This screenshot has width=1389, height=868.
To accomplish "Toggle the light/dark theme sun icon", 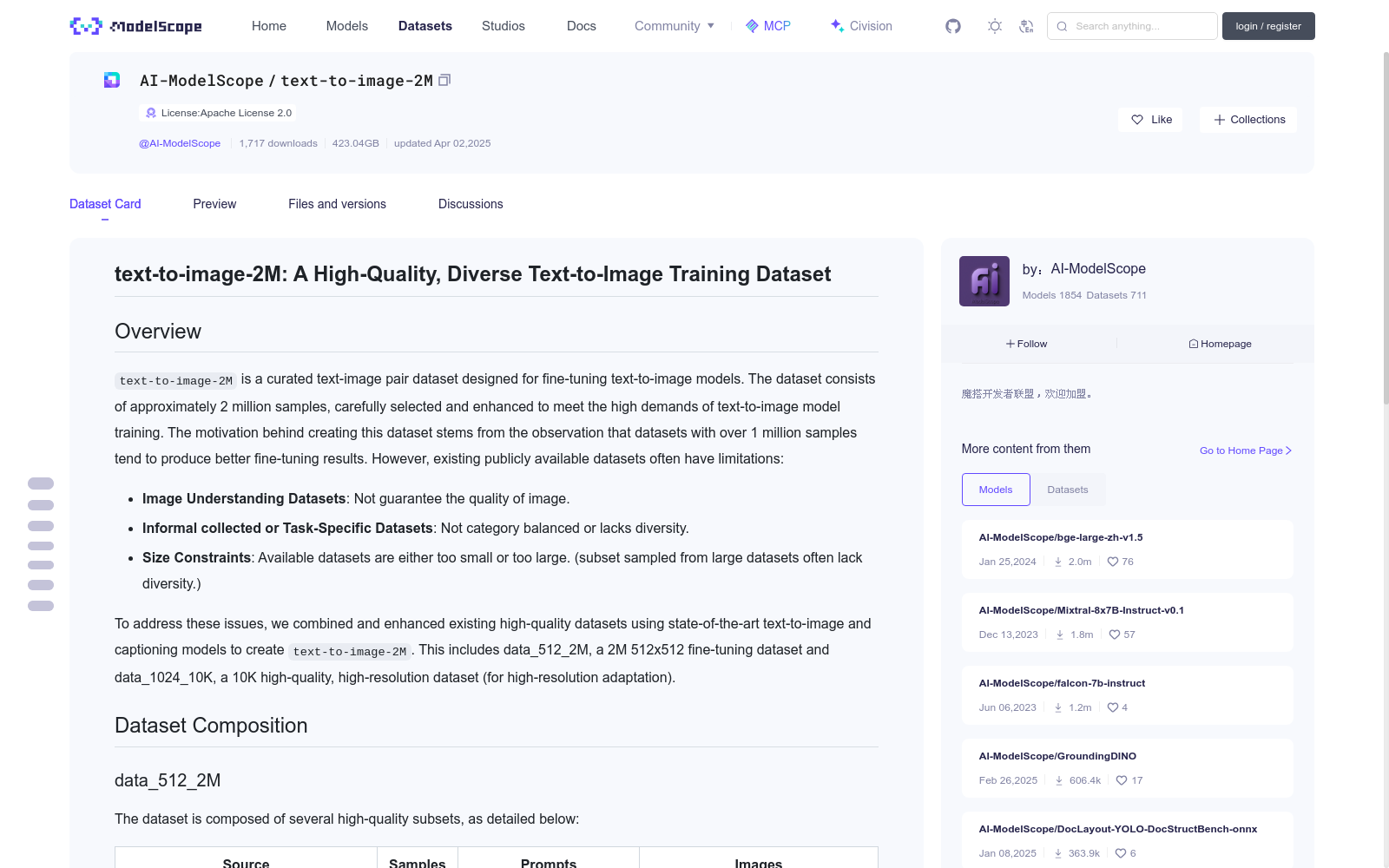I will (995, 26).
